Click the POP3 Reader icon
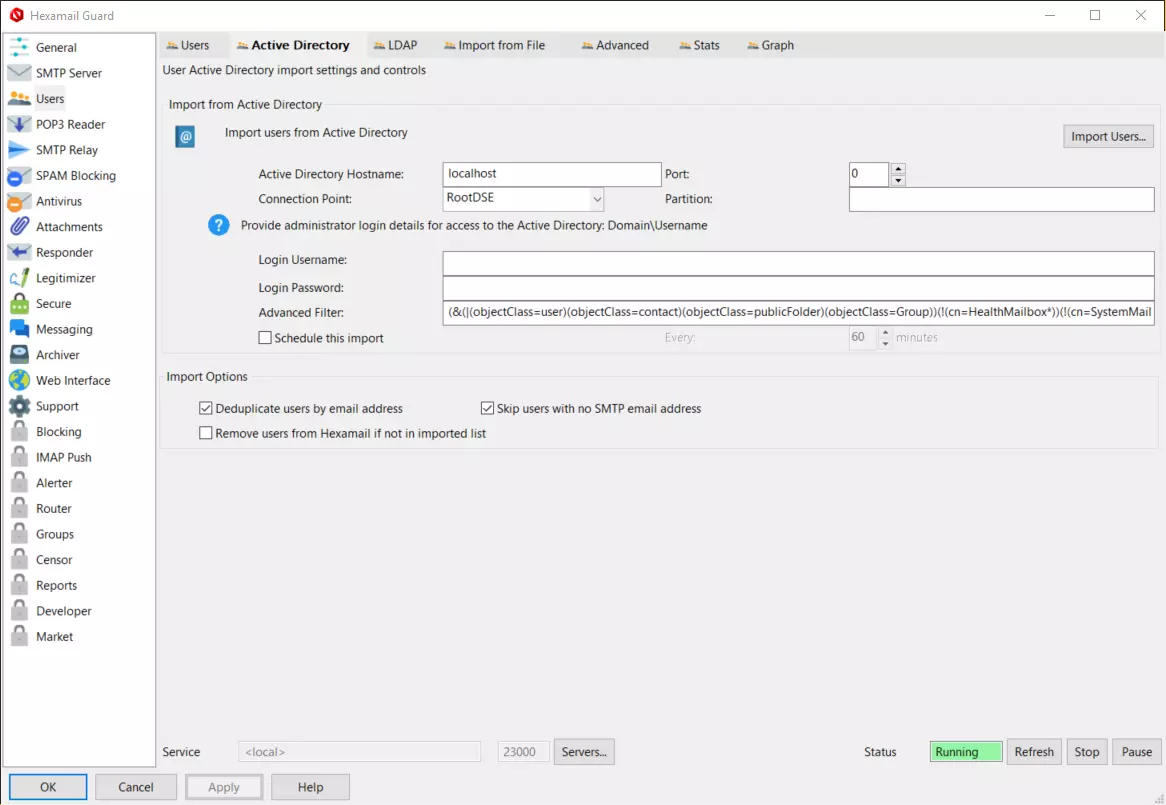This screenshot has height=805, width=1166. [19, 125]
